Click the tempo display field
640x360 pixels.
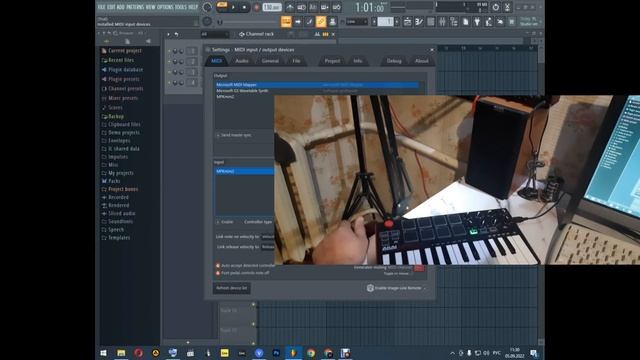[272, 7]
